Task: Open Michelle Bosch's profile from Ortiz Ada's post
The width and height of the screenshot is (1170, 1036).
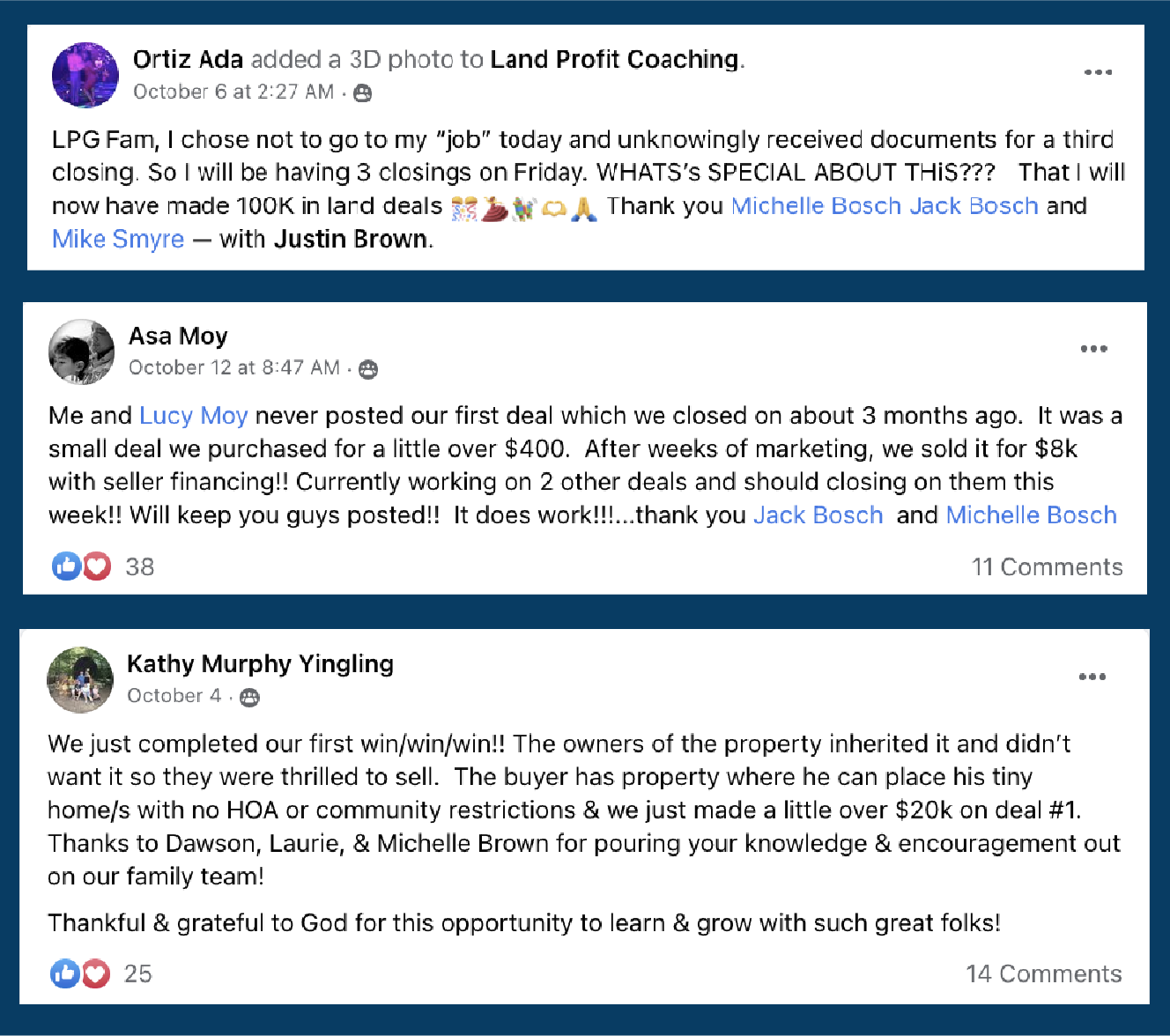Action: 816,205
